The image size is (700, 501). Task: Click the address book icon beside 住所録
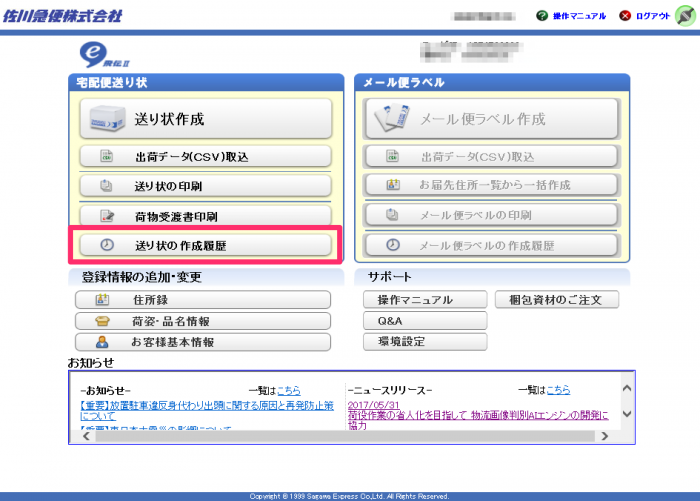tap(102, 300)
